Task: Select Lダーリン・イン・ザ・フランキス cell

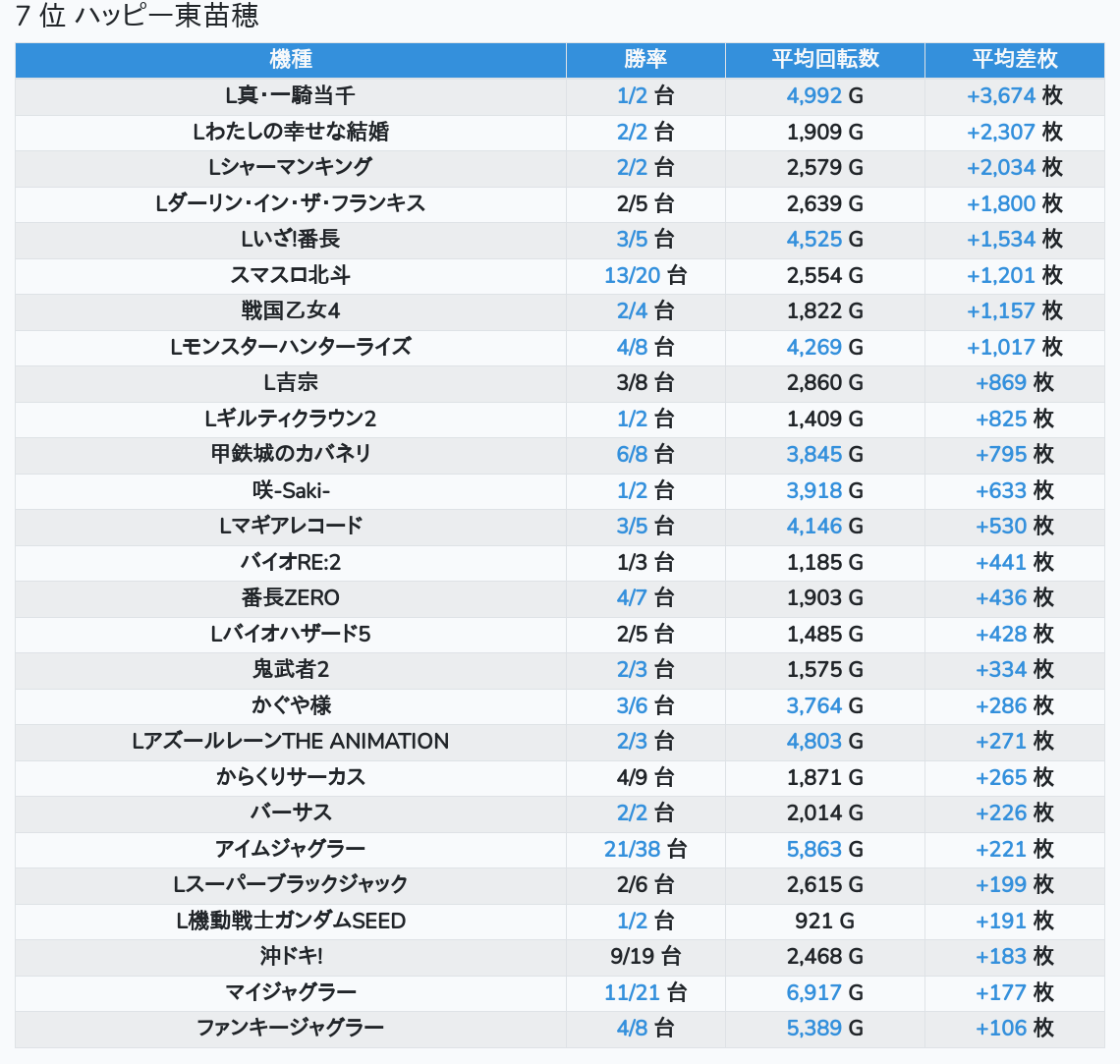Action: click(x=291, y=203)
